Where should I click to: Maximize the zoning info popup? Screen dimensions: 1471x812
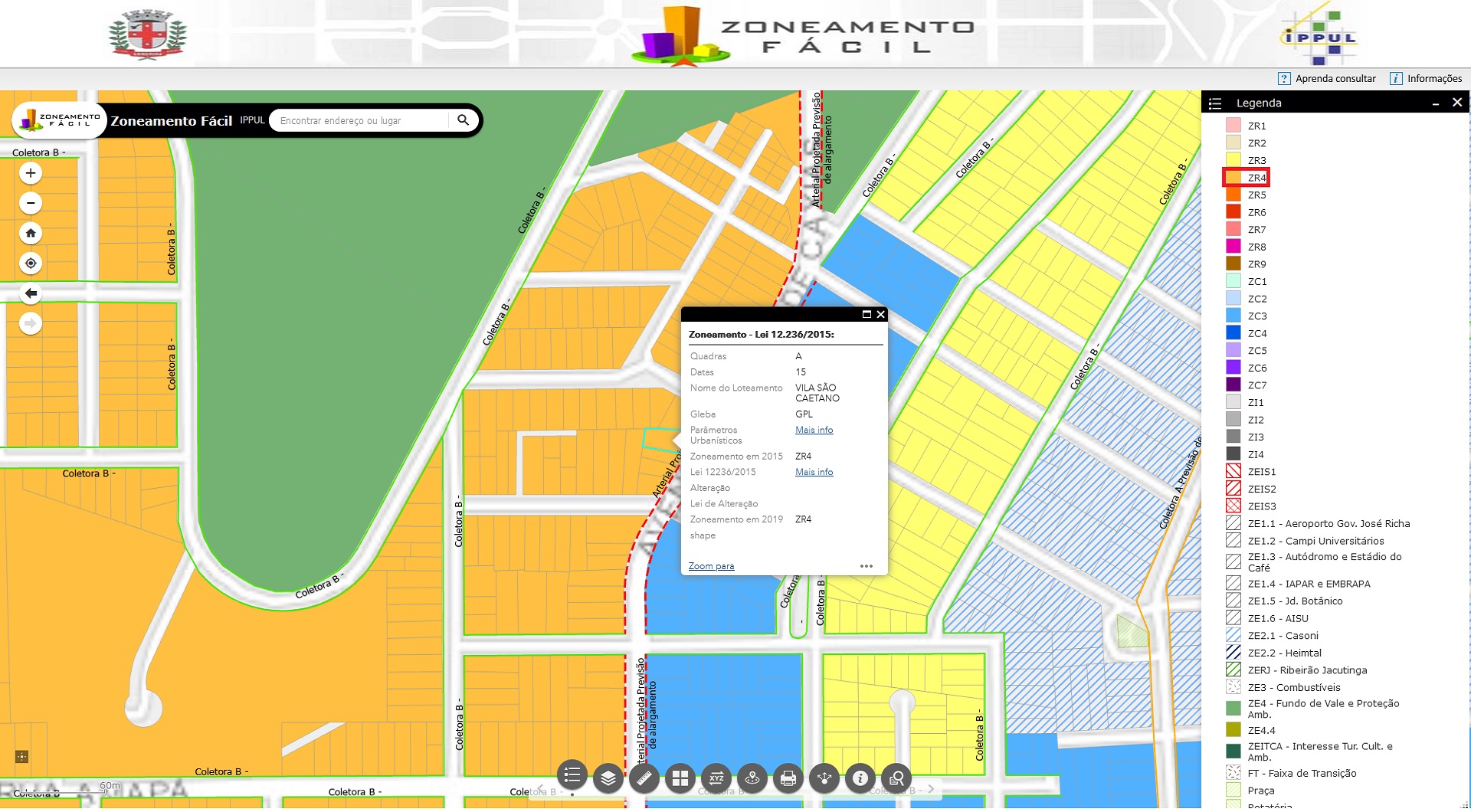(x=867, y=314)
